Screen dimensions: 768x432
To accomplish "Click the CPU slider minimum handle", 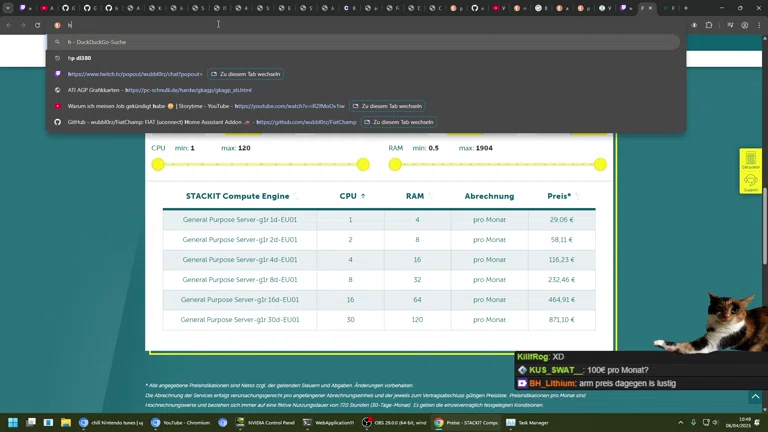I will click(x=158, y=164).
